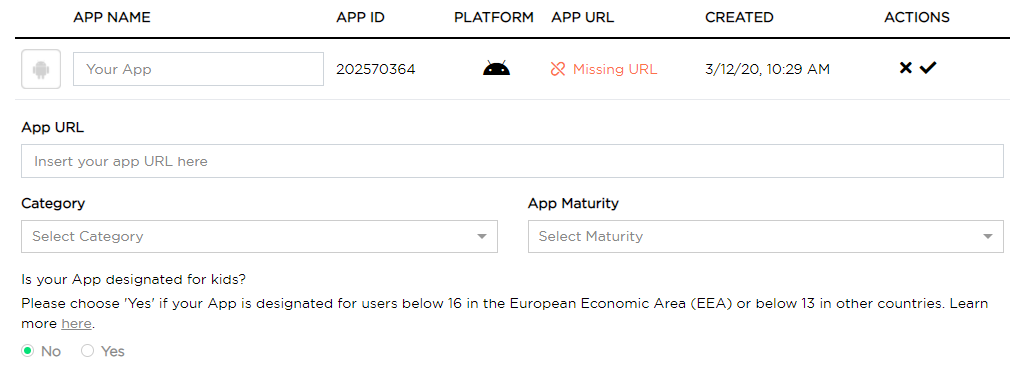Open the Learn more here link
Viewport: 1011px width, 369px height.
pyautogui.click(x=76, y=323)
